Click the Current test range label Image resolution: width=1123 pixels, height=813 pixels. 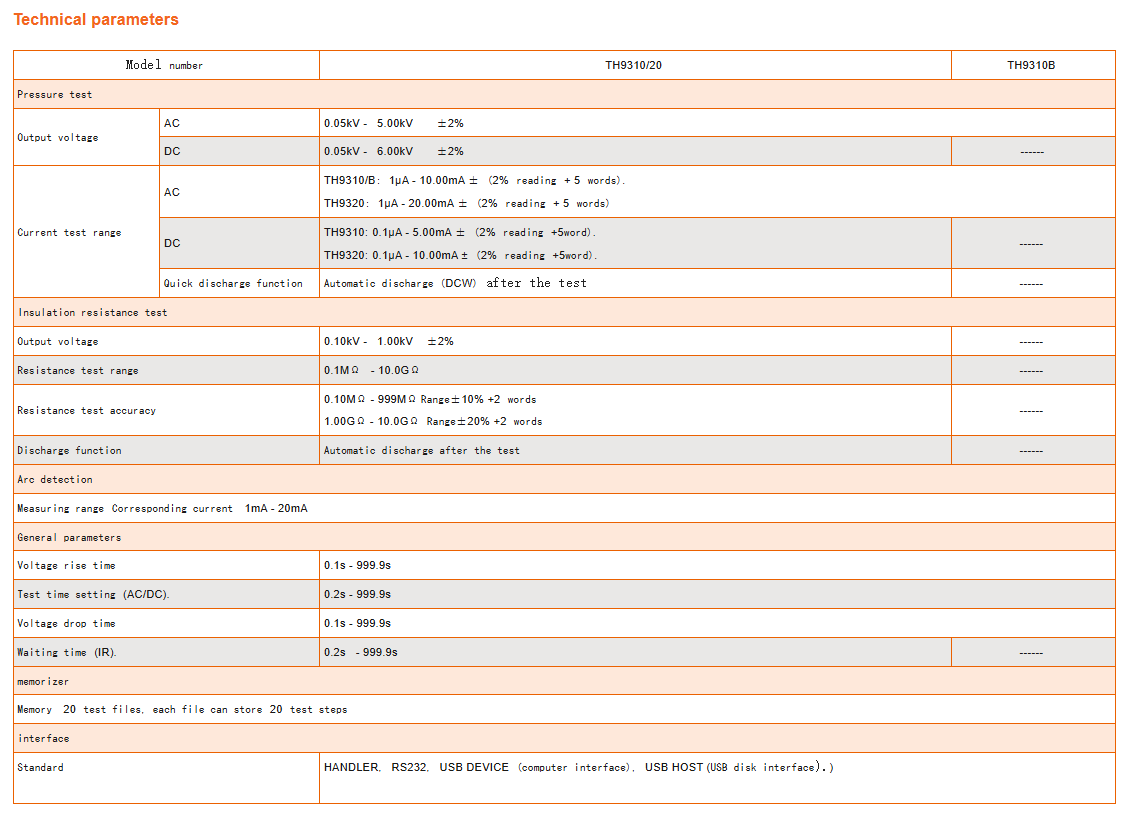tap(69, 233)
